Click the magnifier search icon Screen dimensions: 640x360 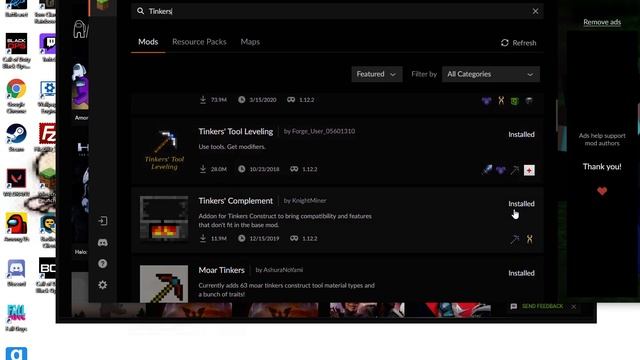tap(140, 11)
